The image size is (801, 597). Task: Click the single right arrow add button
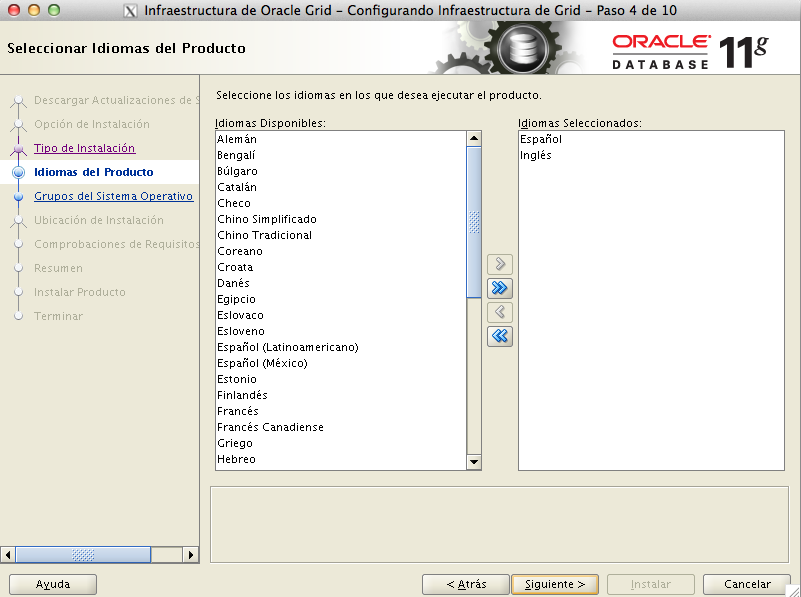pos(500,264)
